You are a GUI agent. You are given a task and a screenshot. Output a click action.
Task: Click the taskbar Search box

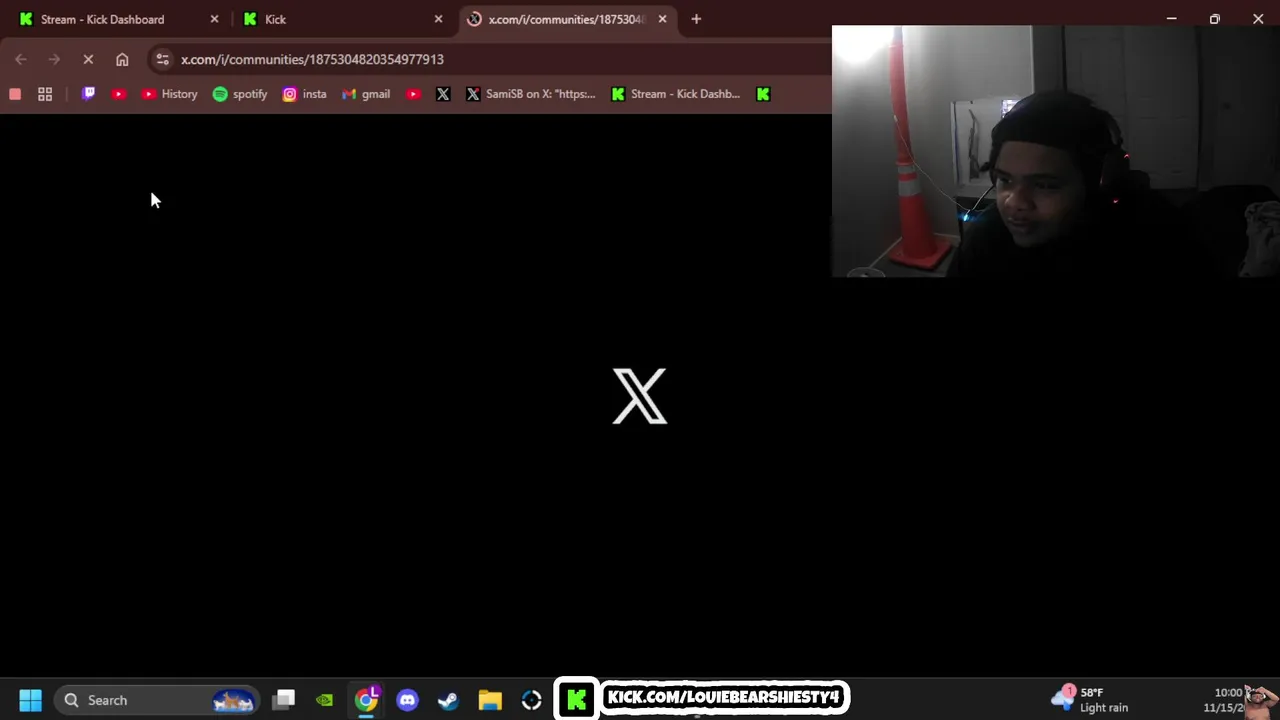(157, 700)
